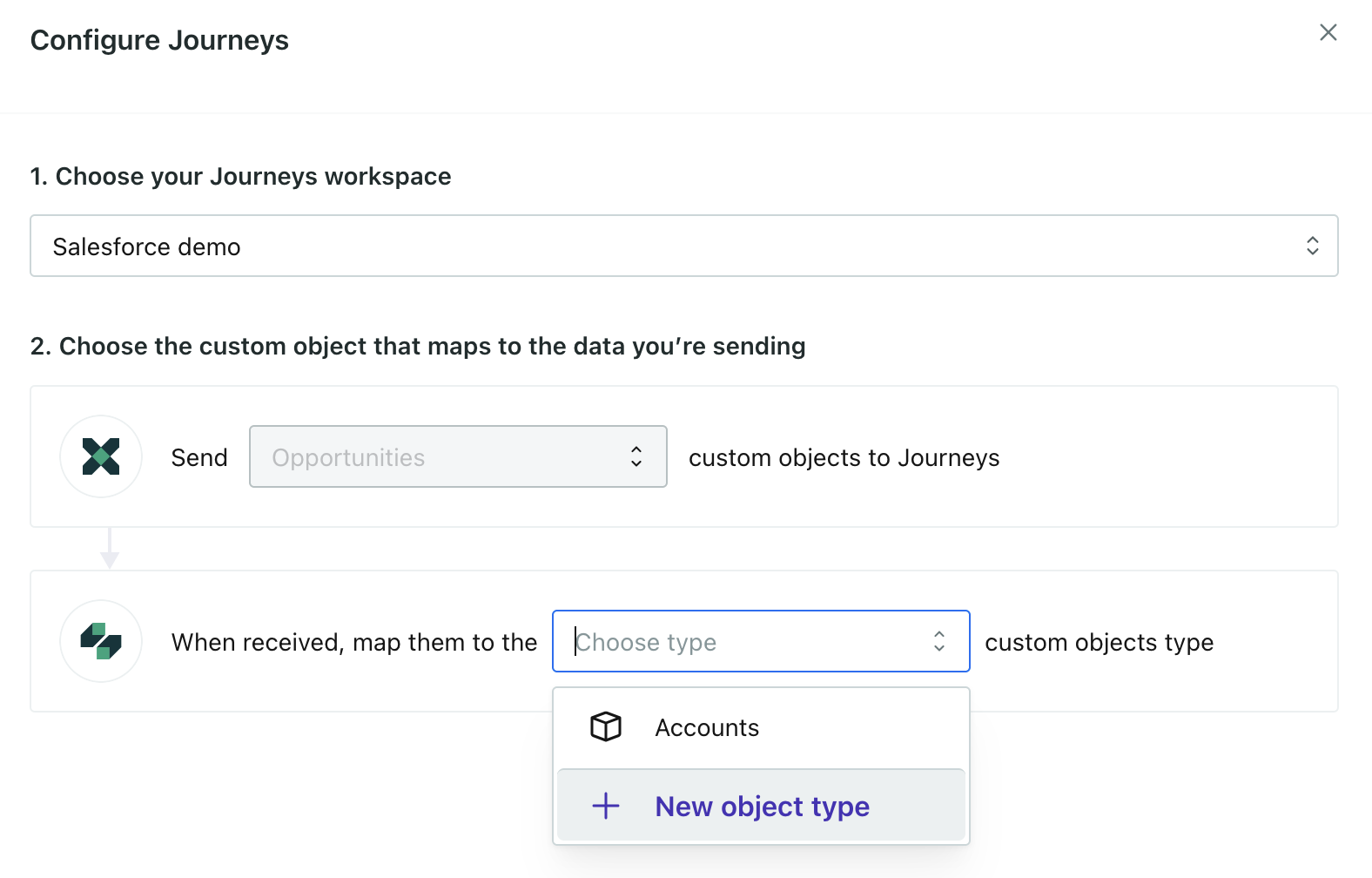Click the green Journeys logo beside When received
Viewport: 1372px width, 878px height.
101,641
